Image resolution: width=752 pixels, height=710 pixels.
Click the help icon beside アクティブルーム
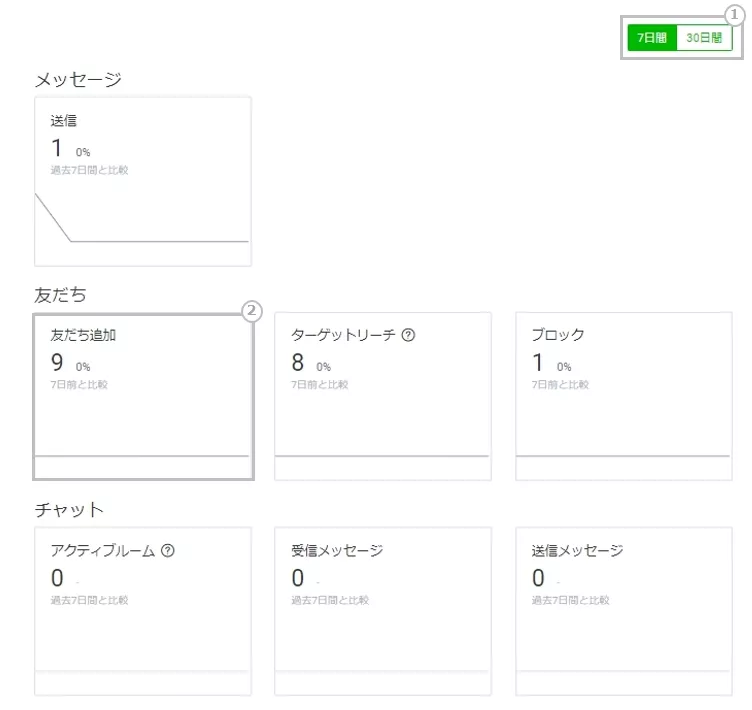click(168, 551)
